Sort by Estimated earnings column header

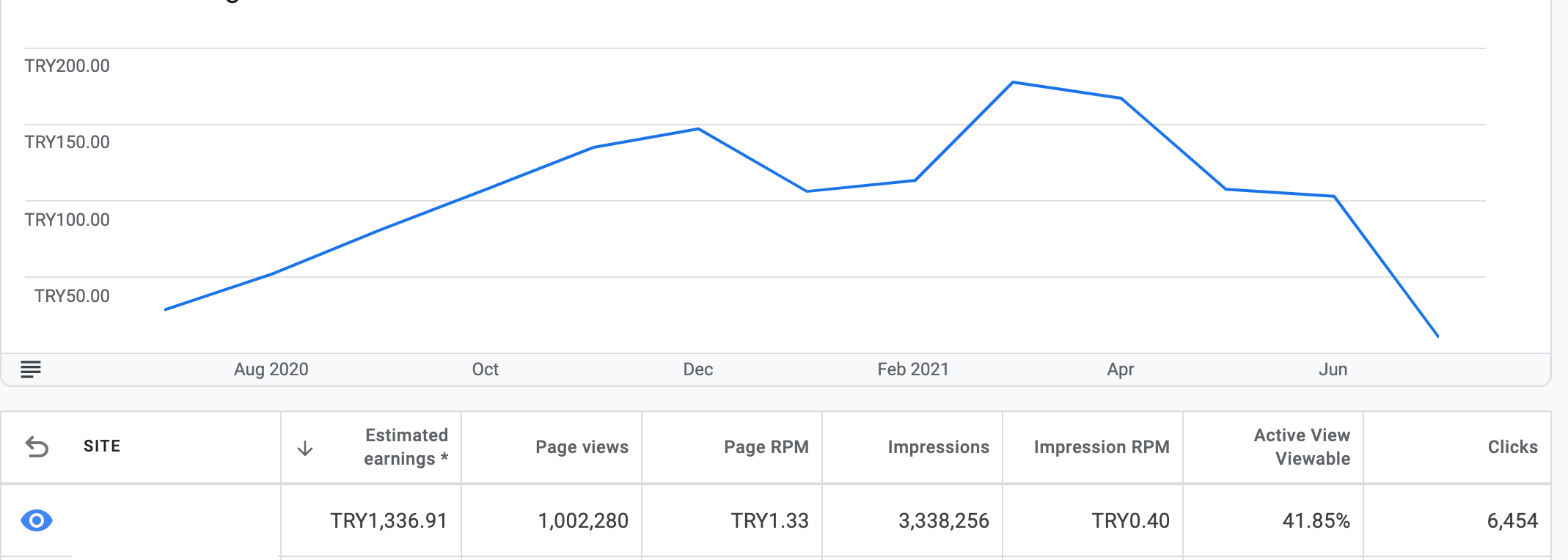(406, 447)
